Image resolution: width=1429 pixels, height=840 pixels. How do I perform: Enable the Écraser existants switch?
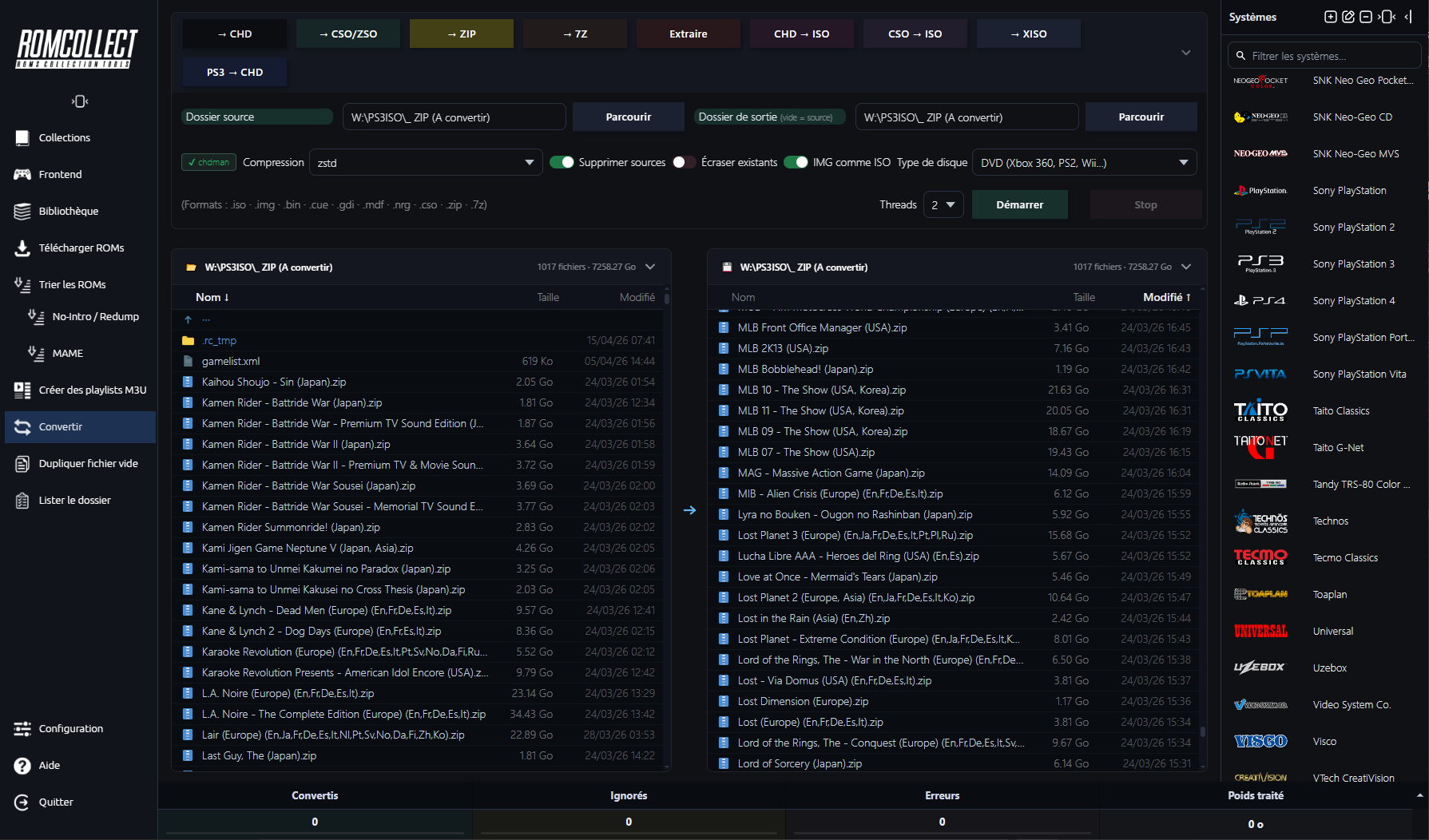(684, 162)
